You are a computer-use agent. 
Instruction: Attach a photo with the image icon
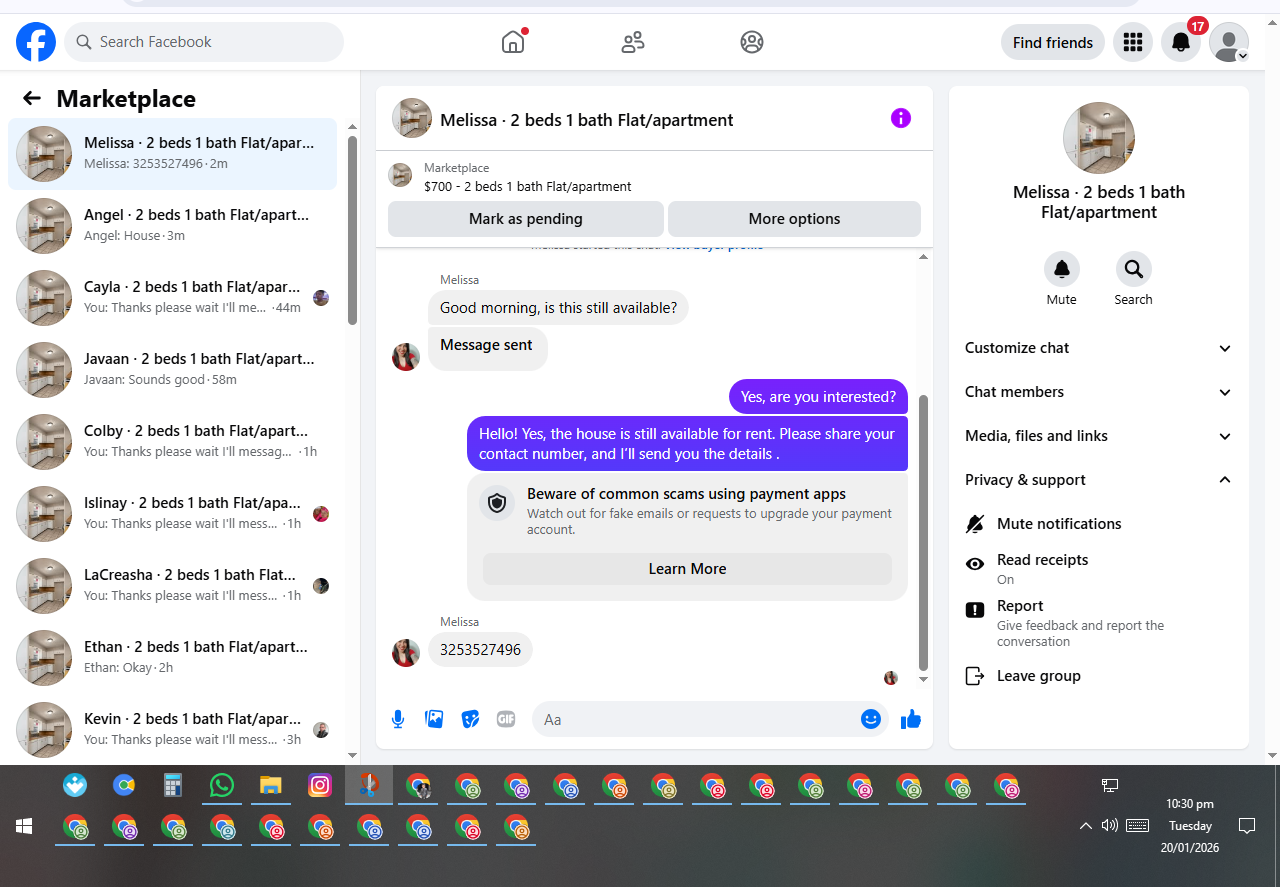(x=434, y=719)
